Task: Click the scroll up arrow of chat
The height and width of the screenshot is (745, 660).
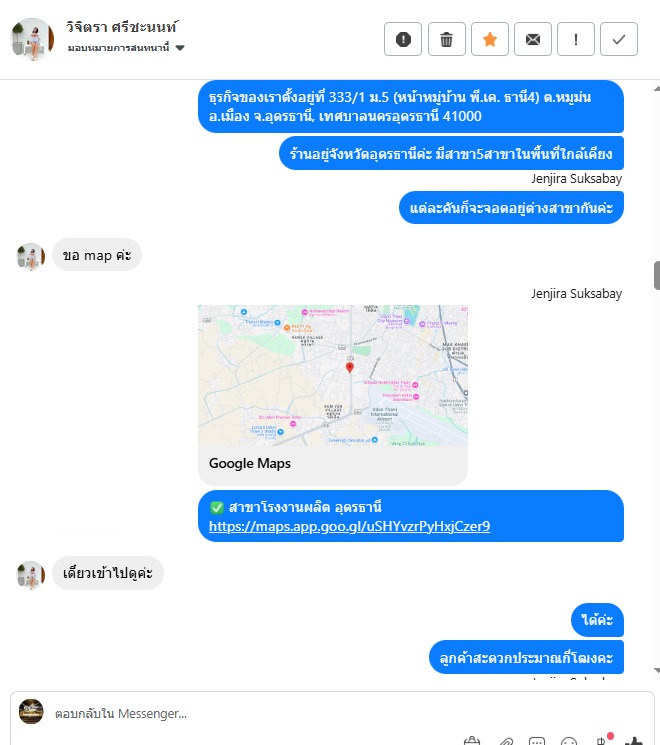Action: coord(657,88)
